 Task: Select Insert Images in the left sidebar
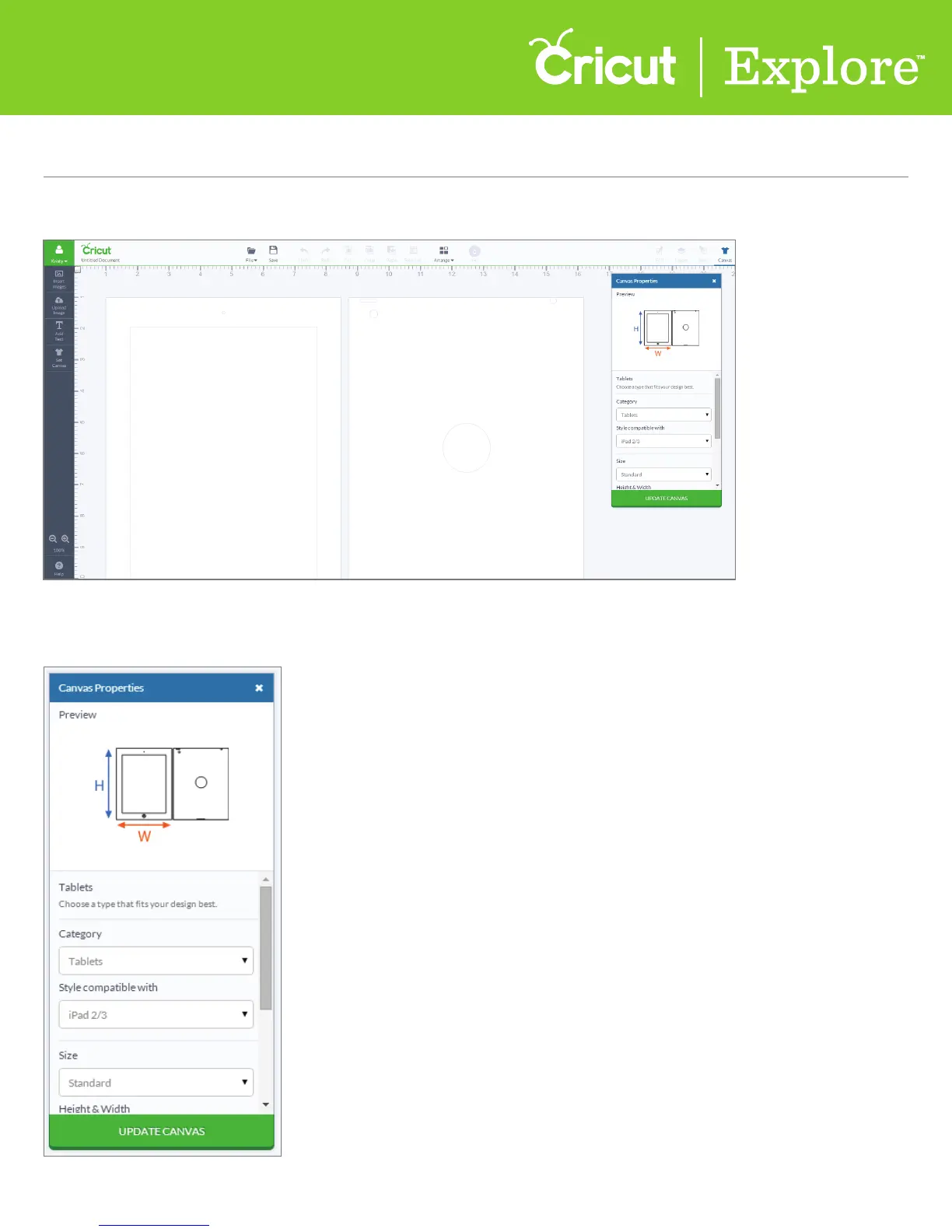pos(59,279)
